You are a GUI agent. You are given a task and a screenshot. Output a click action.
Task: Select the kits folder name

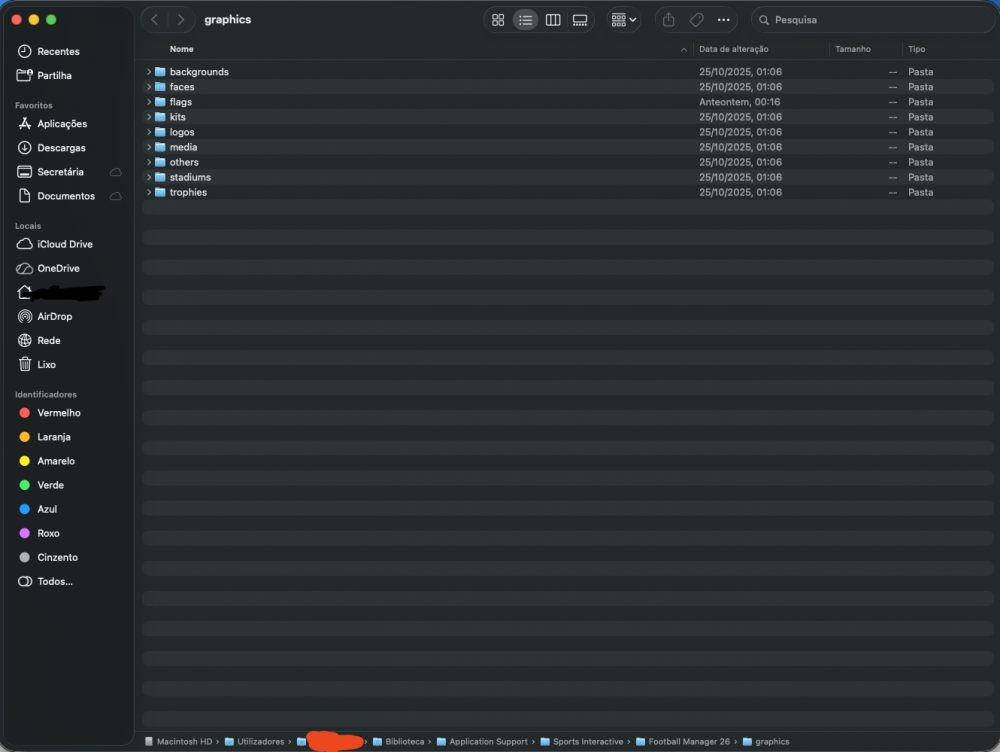pos(177,117)
